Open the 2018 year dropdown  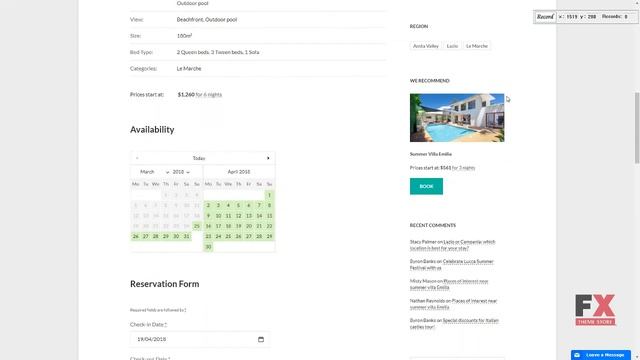[181, 172]
